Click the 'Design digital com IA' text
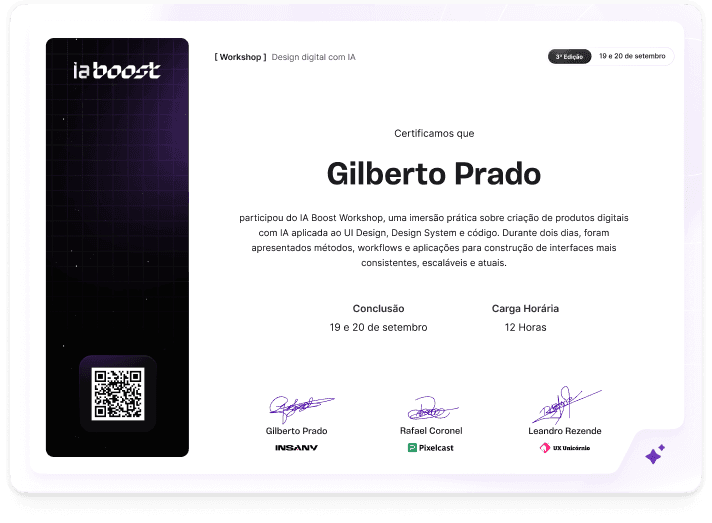 coord(313,57)
